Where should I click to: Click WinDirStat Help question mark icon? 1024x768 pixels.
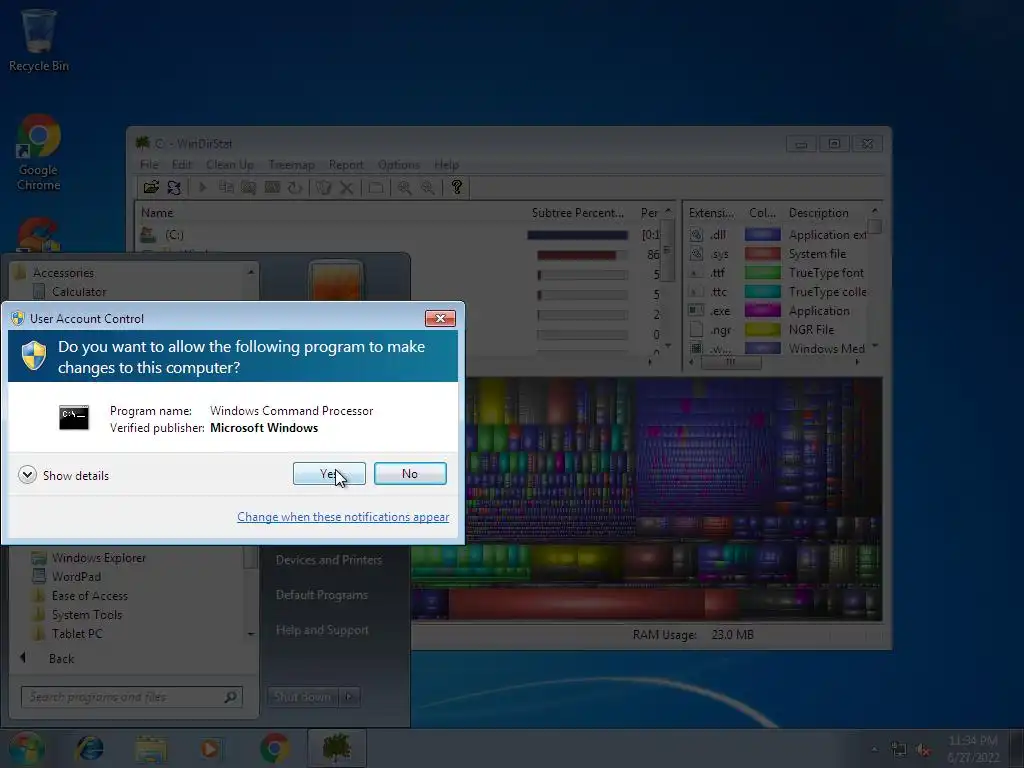[456, 188]
